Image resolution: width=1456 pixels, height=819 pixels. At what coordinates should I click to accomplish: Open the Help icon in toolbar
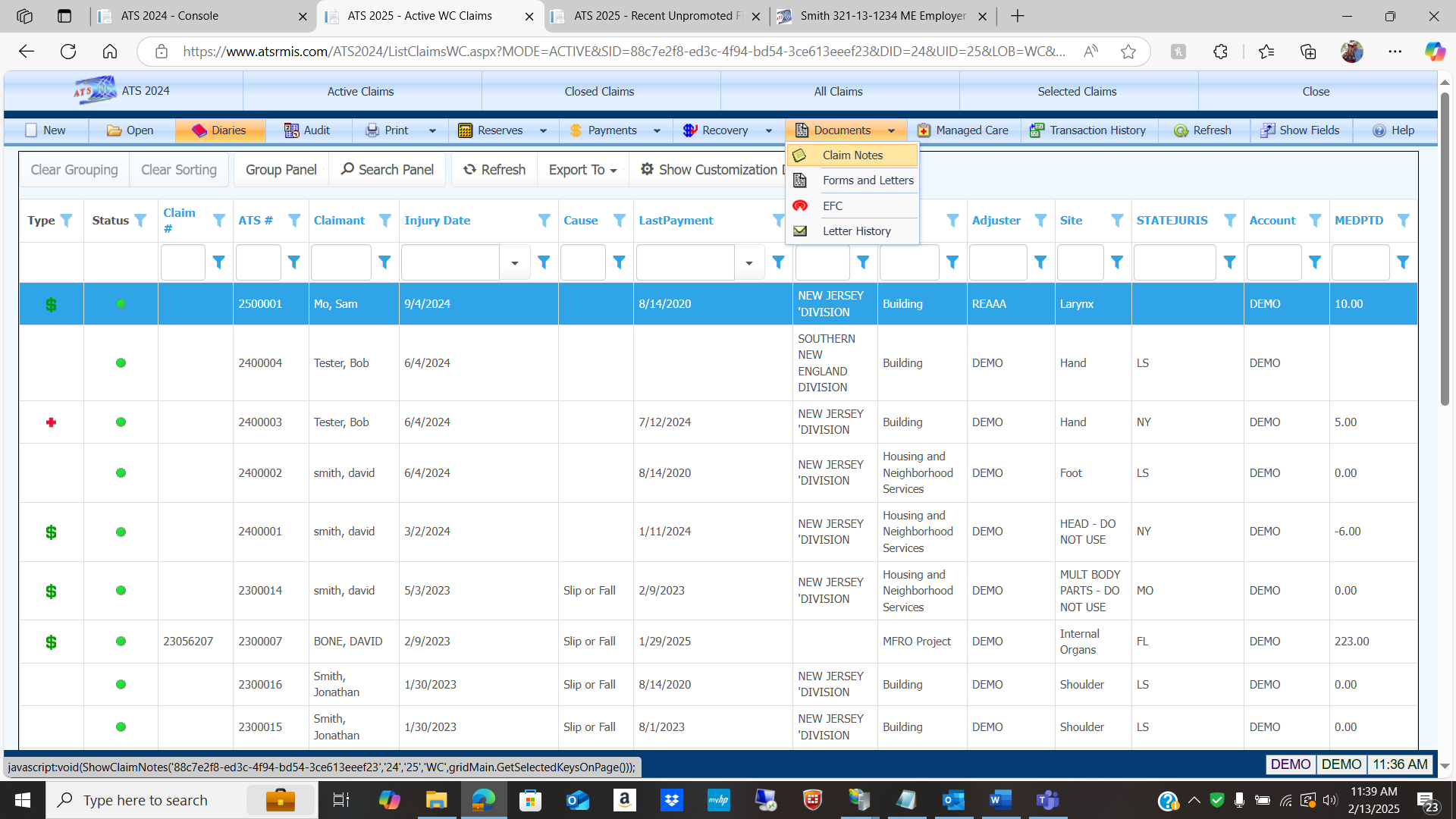pos(1379,130)
